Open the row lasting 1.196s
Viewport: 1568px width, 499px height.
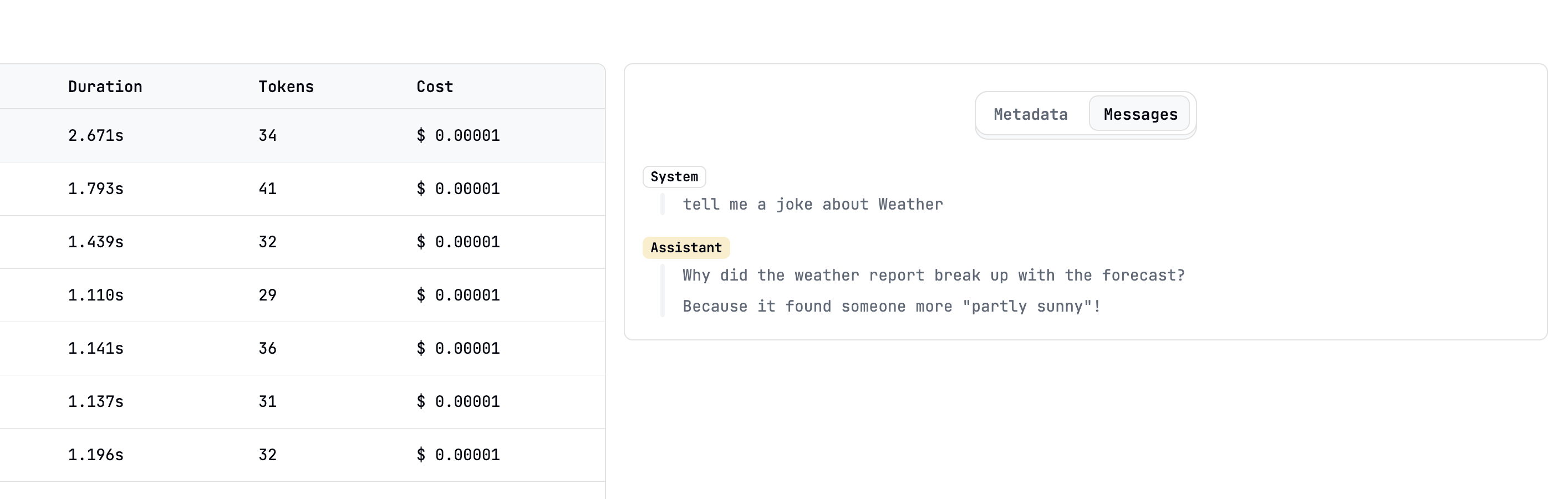click(x=95, y=455)
